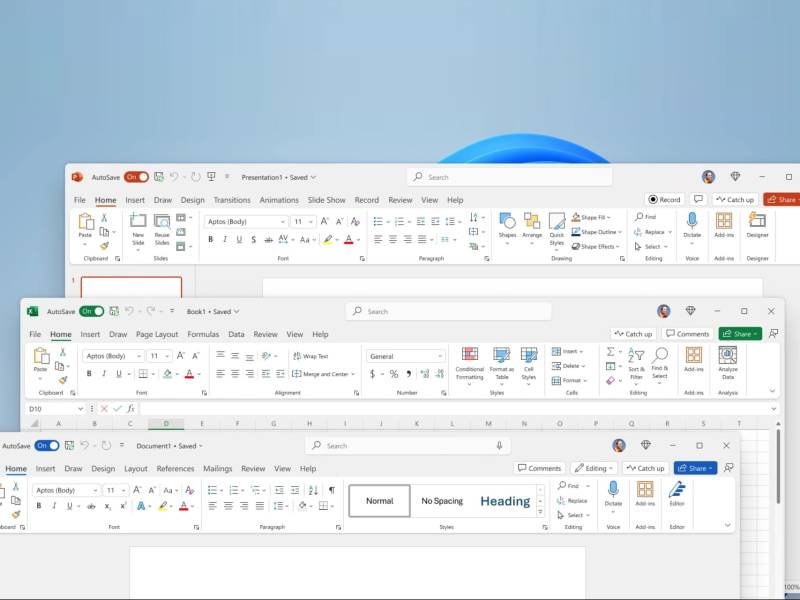Toggle text Shadow S in PowerPoint
This screenshot has width=800, height=600.
(x=253, y=239)
